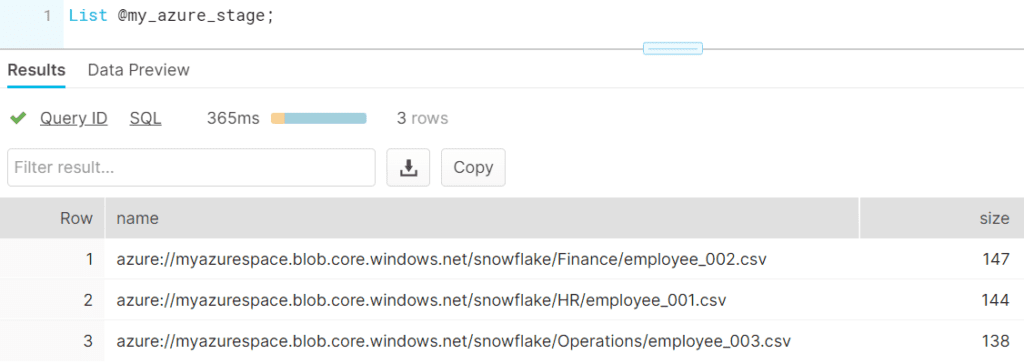
Task: Open the SQL link
Action: [x=146, y=118]
